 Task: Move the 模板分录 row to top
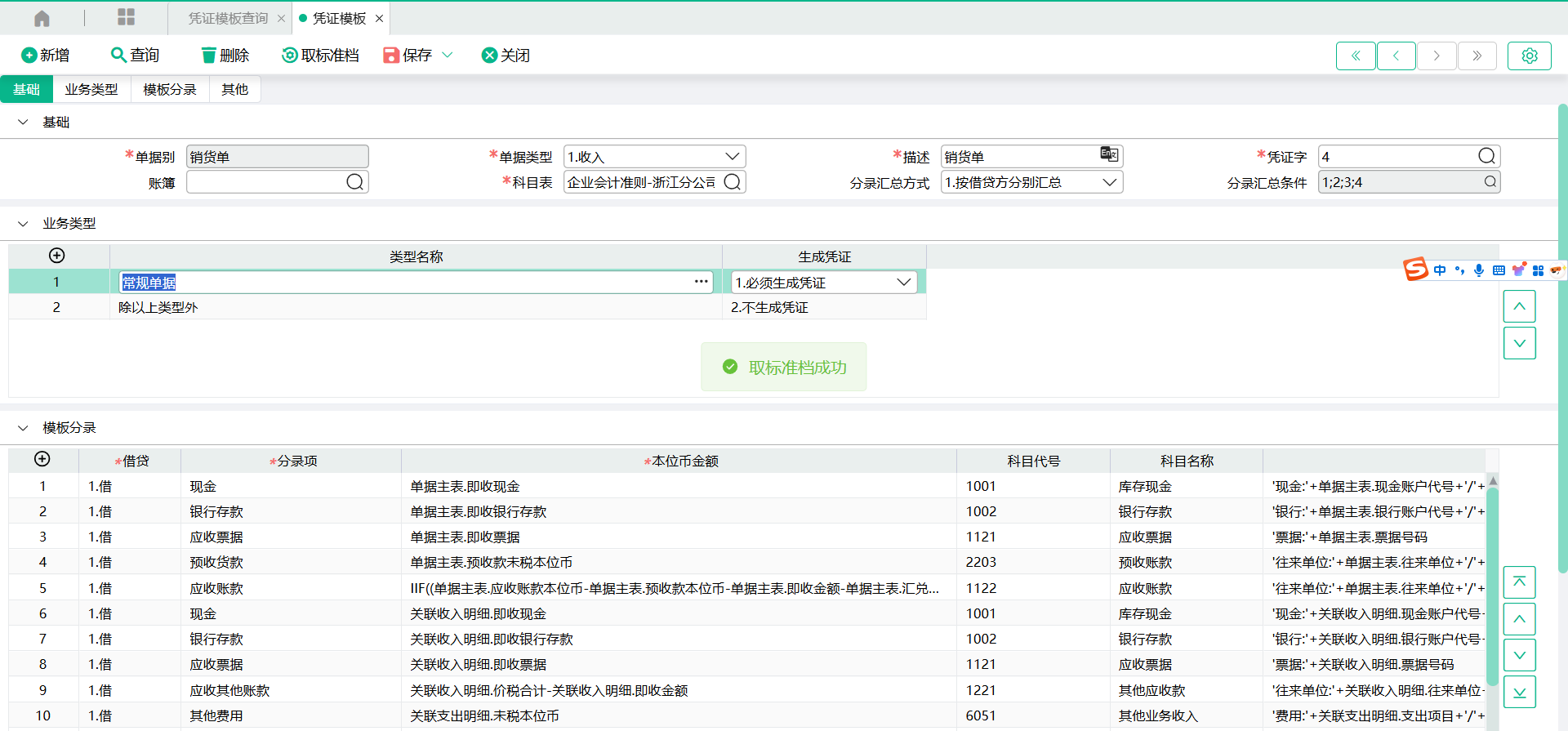tap(1520, 582)
